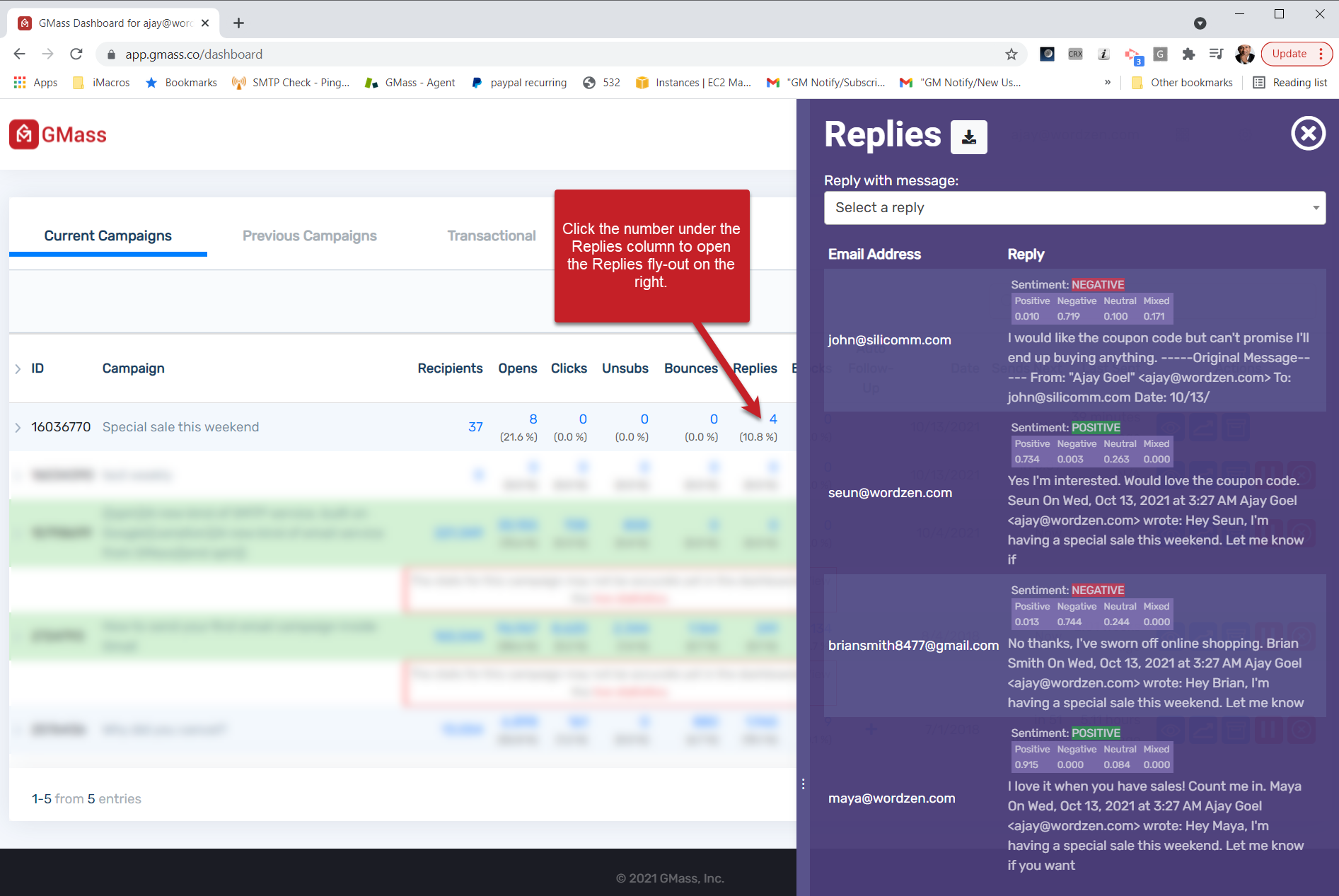Screen dimensions: 1339x896
Task: Click the 37 recipients number
Action: (x=475, y=427)
